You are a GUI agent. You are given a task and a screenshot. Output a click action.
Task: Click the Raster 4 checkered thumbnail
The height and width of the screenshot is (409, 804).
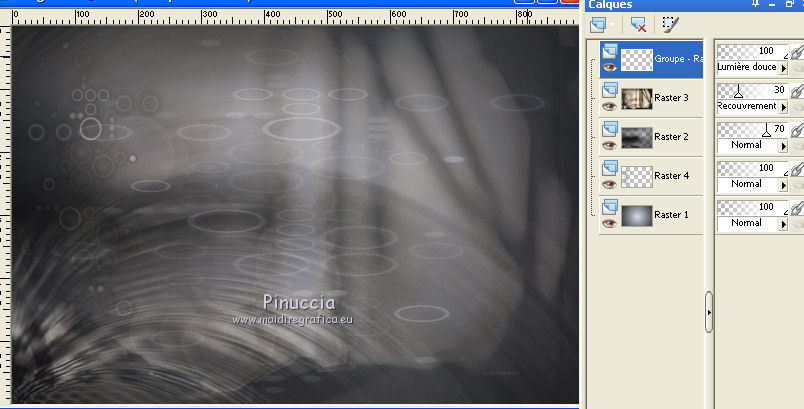pos(637,177)
